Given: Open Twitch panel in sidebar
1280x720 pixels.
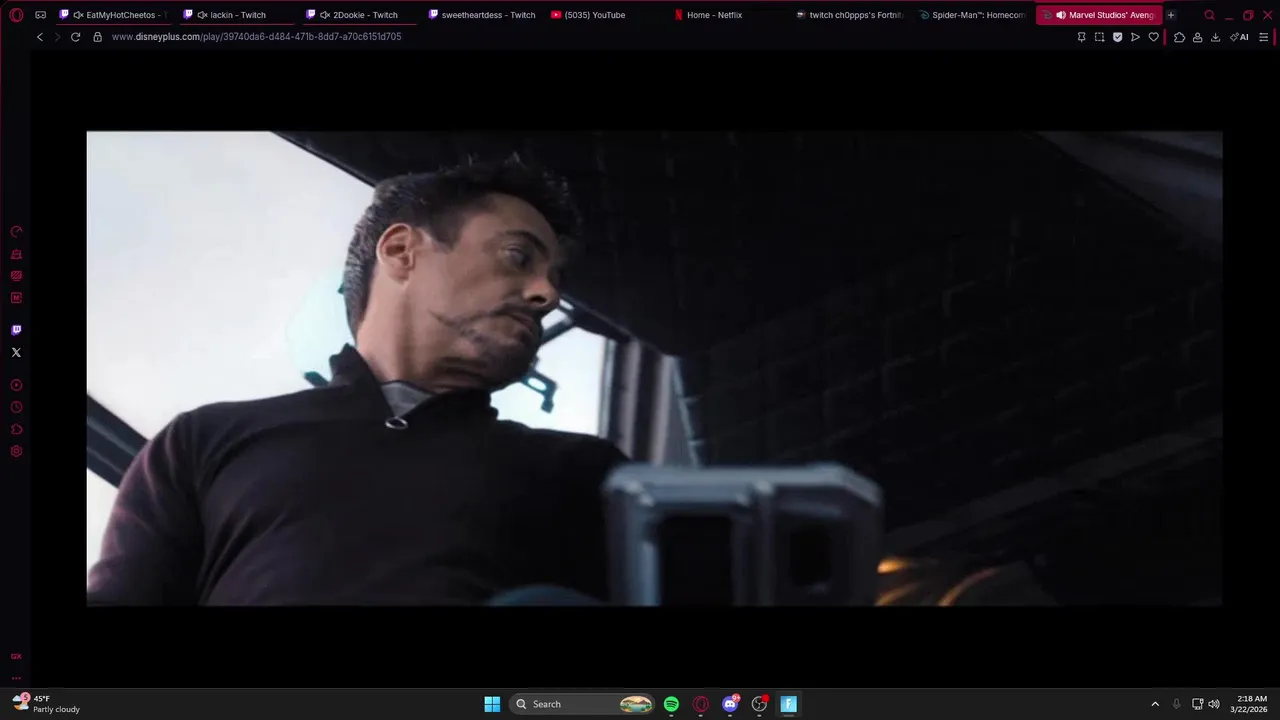Looking at the screenshot, I should 16,330.
